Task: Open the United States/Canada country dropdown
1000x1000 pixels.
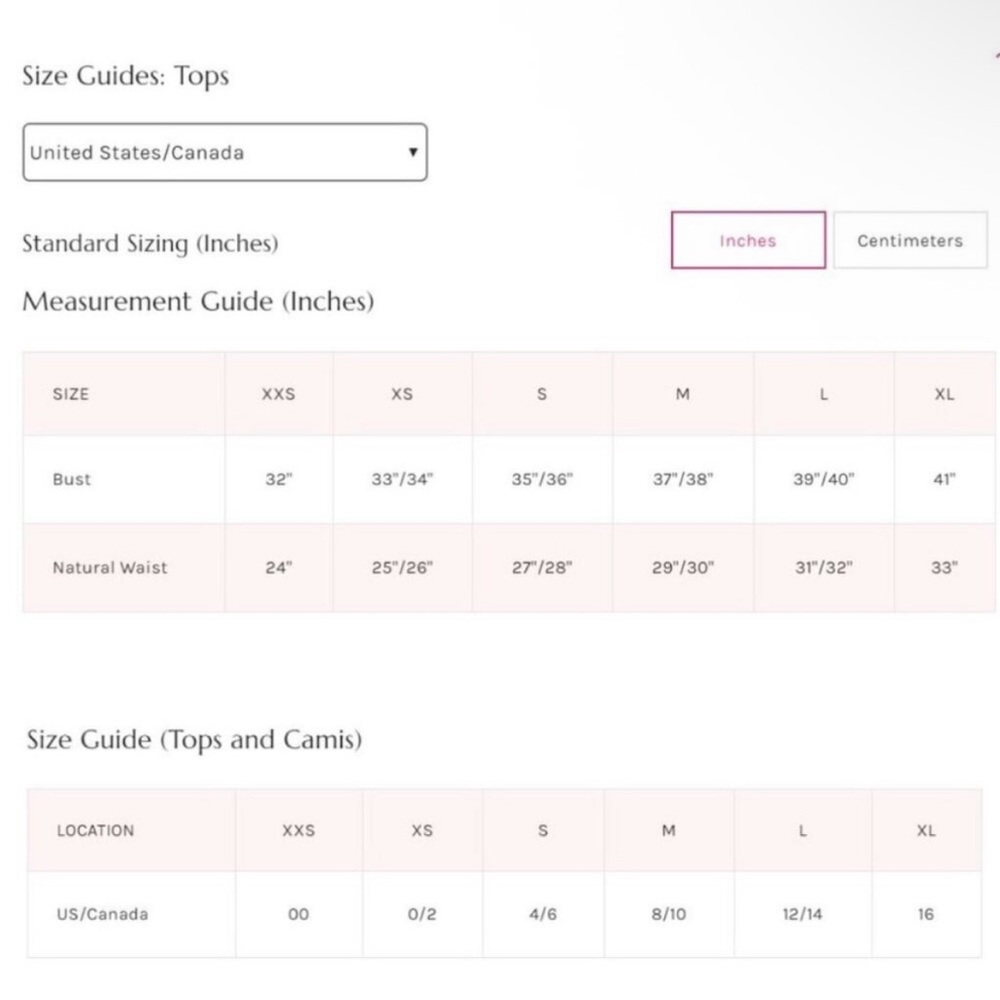Action: click(225, 152)
